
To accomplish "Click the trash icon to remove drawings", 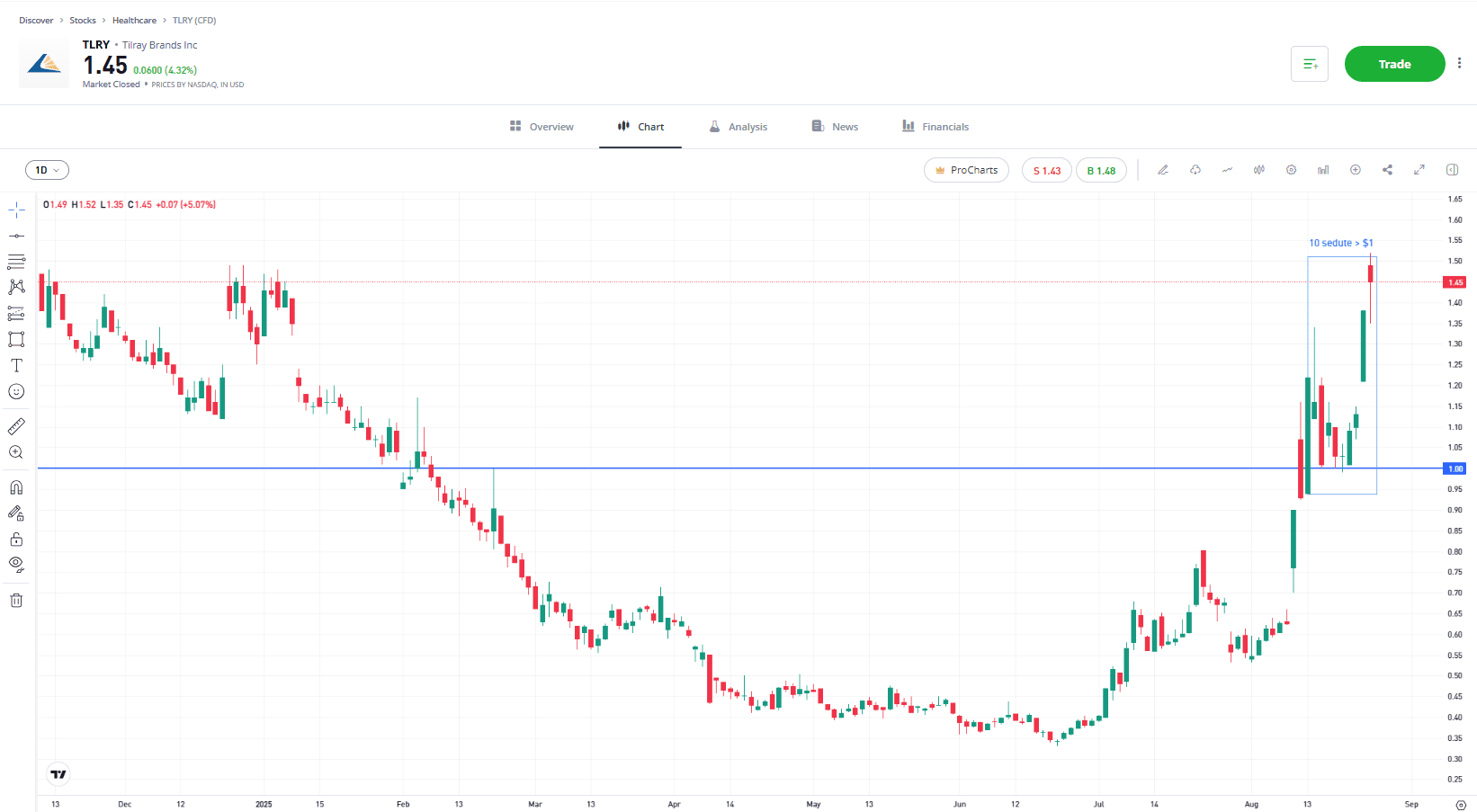I will click(x=16, y=600).
